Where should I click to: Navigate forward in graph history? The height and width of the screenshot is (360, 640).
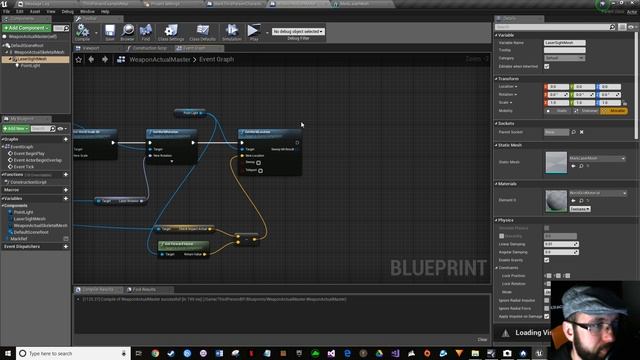pyautogui.click(x=105, y=60)
